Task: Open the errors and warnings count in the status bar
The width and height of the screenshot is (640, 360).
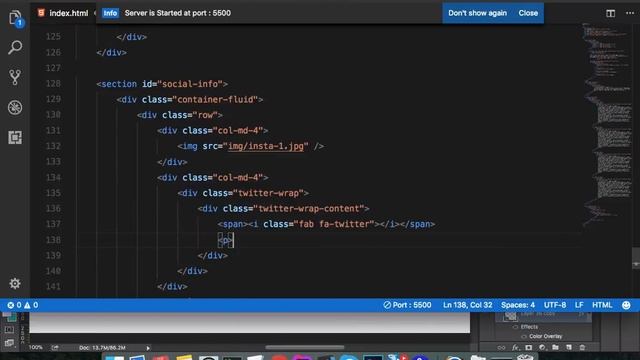Action: point(23,305)
